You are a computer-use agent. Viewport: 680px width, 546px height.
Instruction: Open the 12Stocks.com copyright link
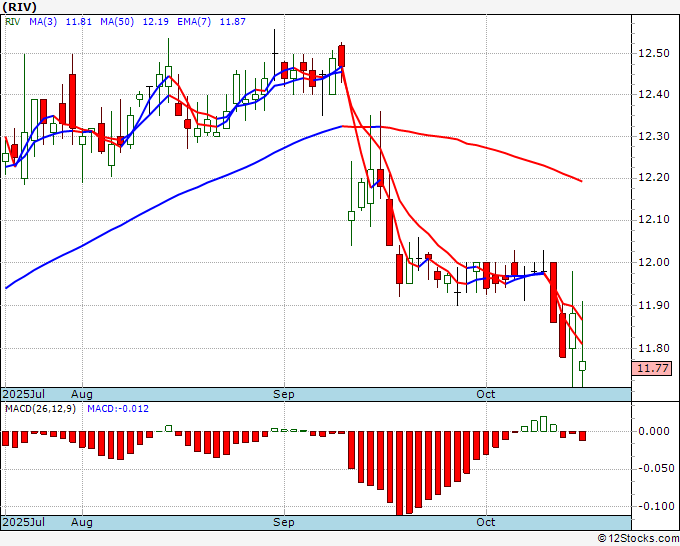click(x=638, y=539)
